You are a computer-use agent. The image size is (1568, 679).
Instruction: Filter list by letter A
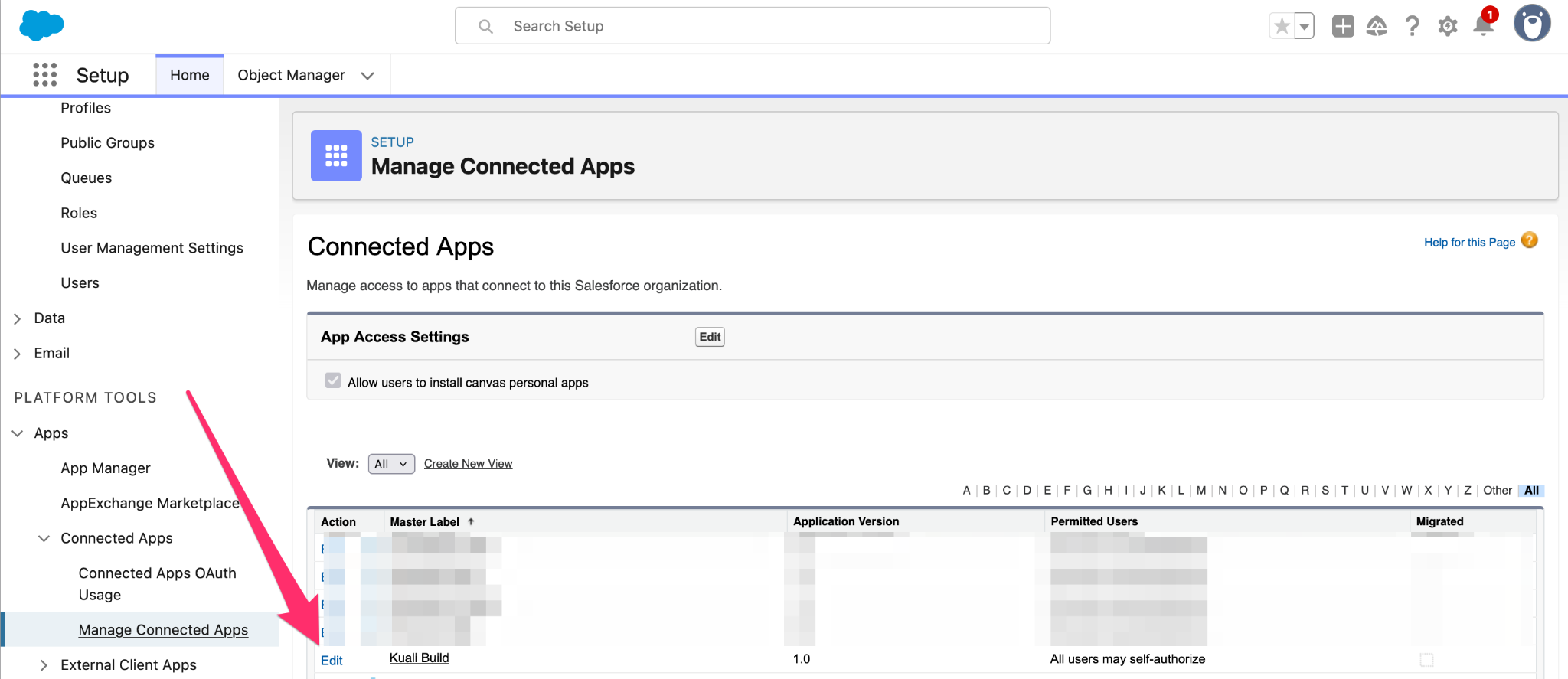coord(966,491)
